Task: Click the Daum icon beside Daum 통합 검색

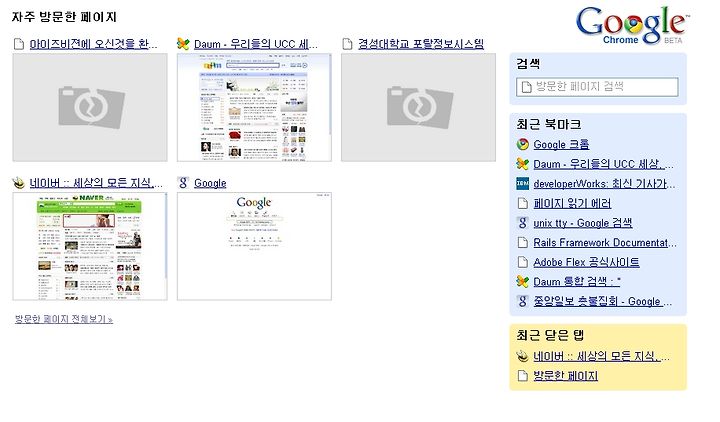Action: 523,281
